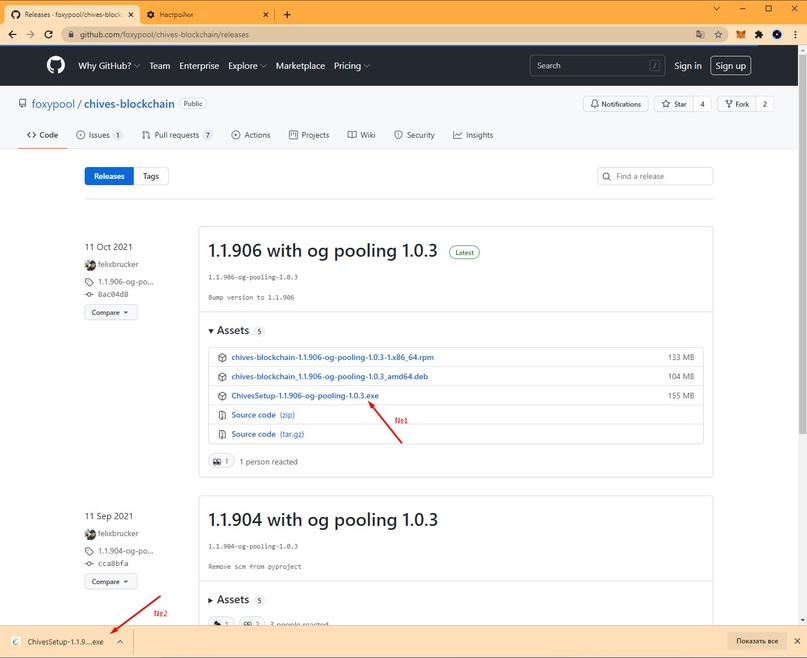Open the chives-blockchain repository link
This screenshot has width=807, height=658.
pyautogui.click(x=129, y=104)
